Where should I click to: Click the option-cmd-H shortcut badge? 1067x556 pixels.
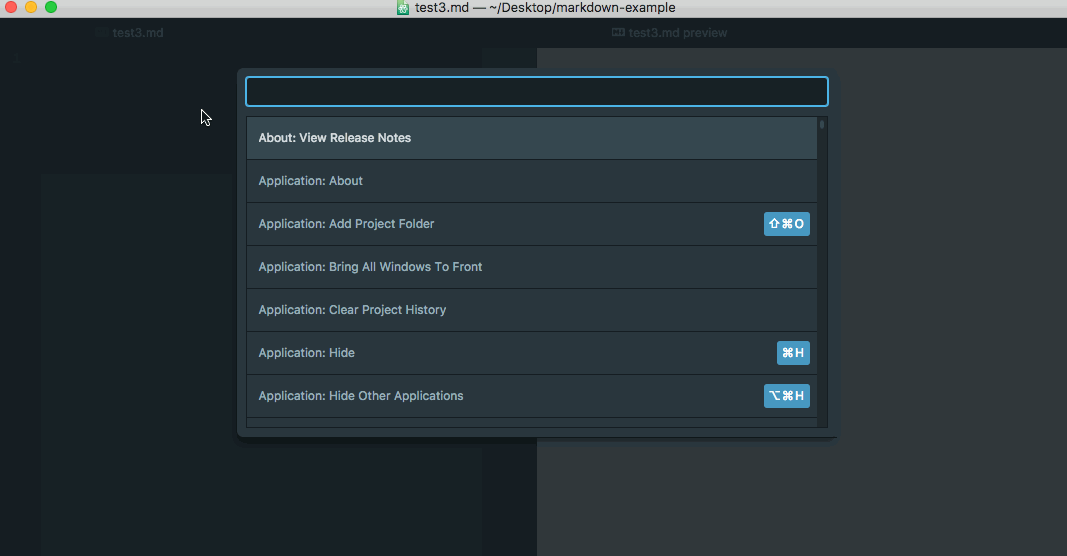click(x=787, y=396)
